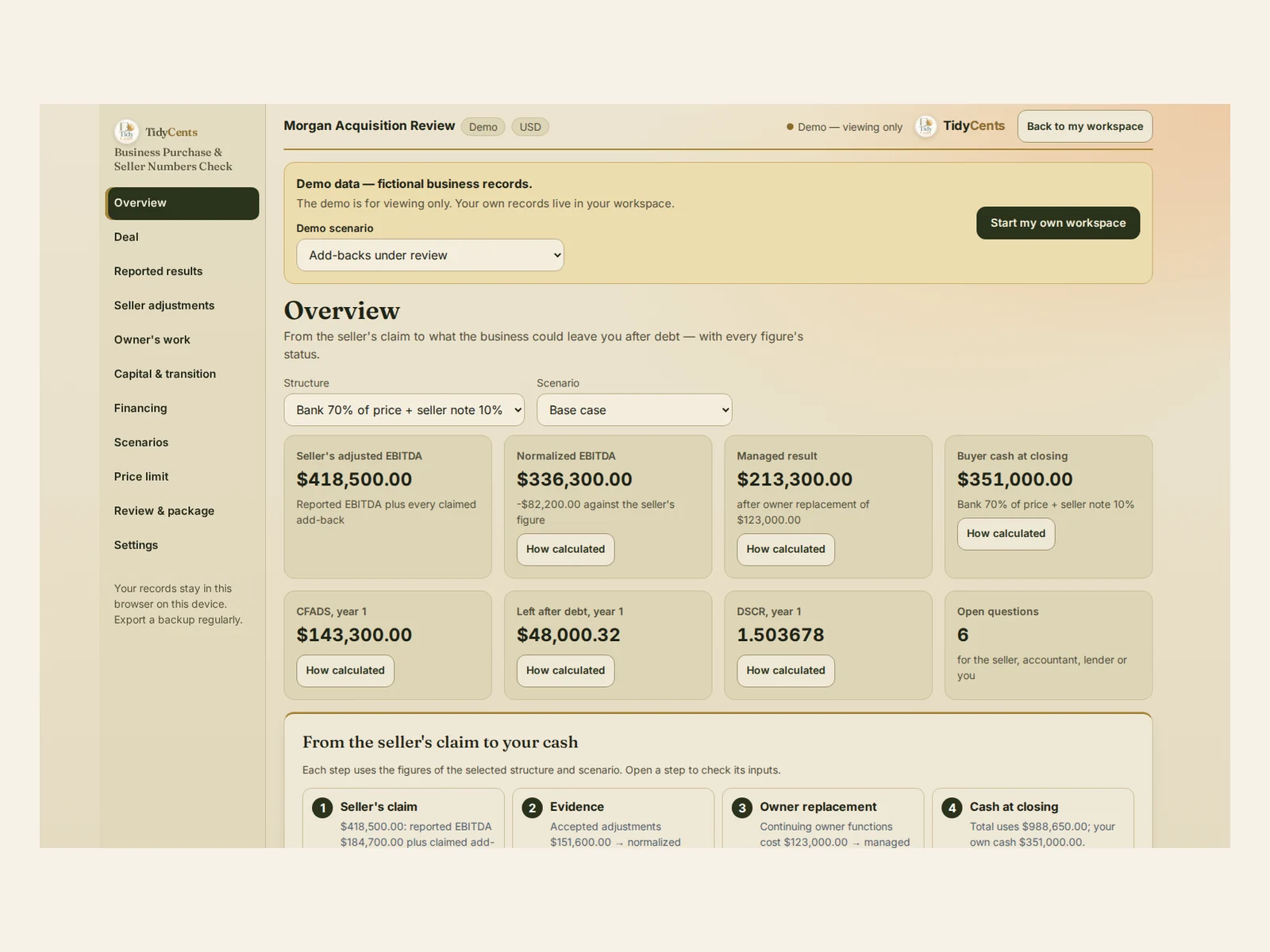1270x952 pixels.
Task: Go to Scenarios in the sidebar
Action: (x=182, y=443)
